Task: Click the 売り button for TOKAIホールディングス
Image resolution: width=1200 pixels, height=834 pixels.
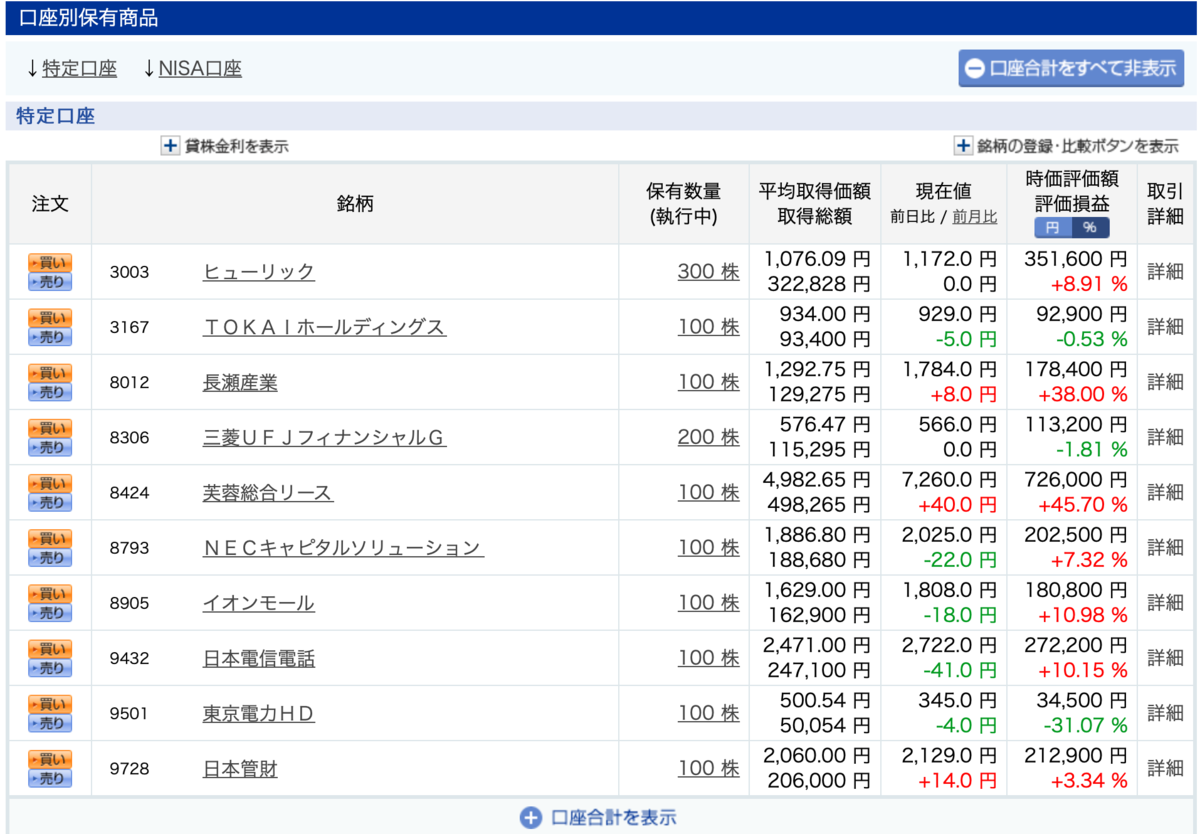Action: pyautogui.click(x=49, y=336)
